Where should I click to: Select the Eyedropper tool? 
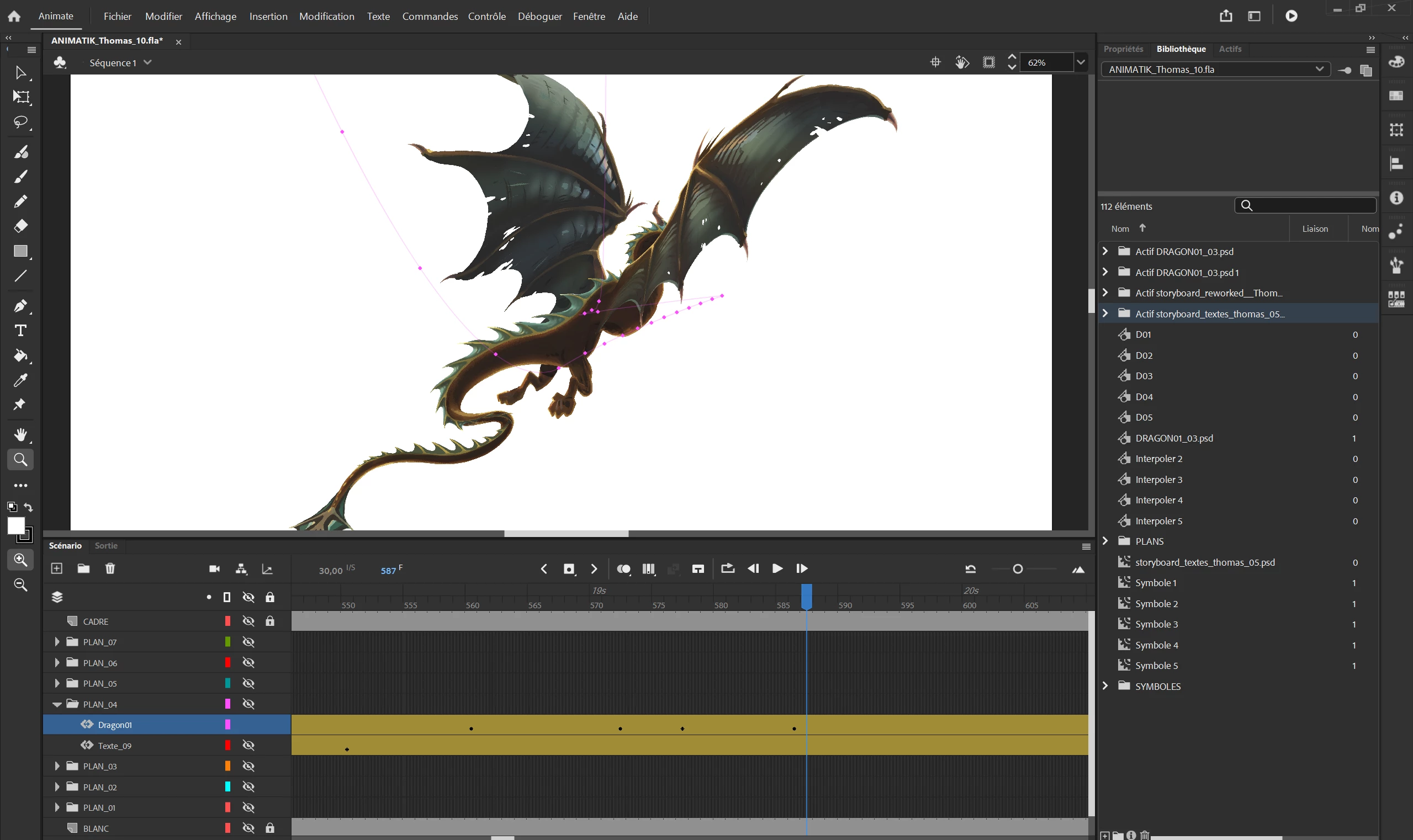(x=20, y=380)
